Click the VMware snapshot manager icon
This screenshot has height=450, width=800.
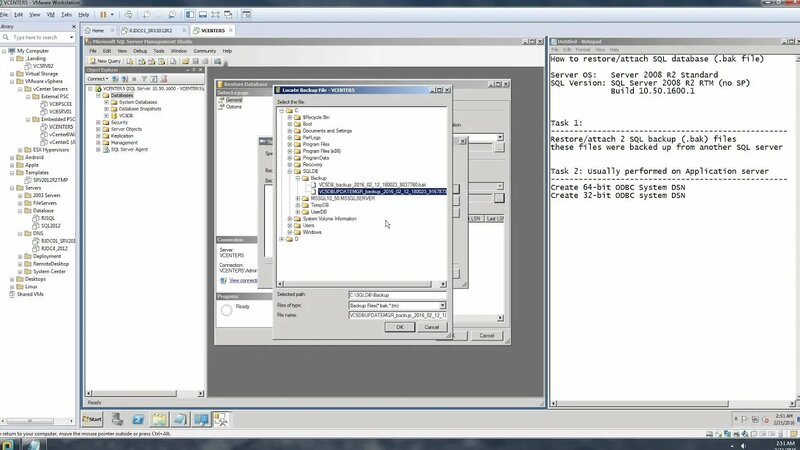[x=172, y=15]
